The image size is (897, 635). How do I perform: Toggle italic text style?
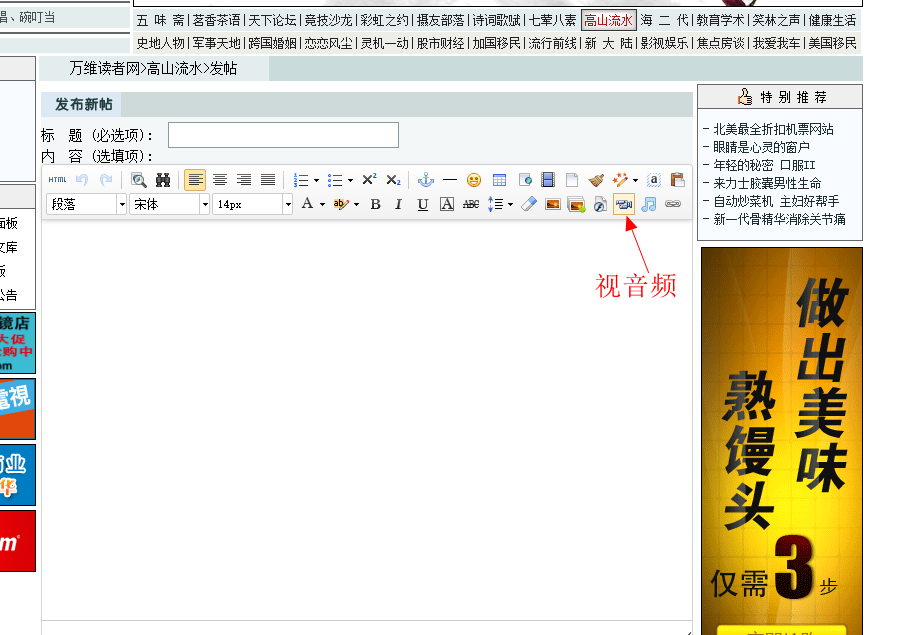pyautogui.click(x=399, y=204)
